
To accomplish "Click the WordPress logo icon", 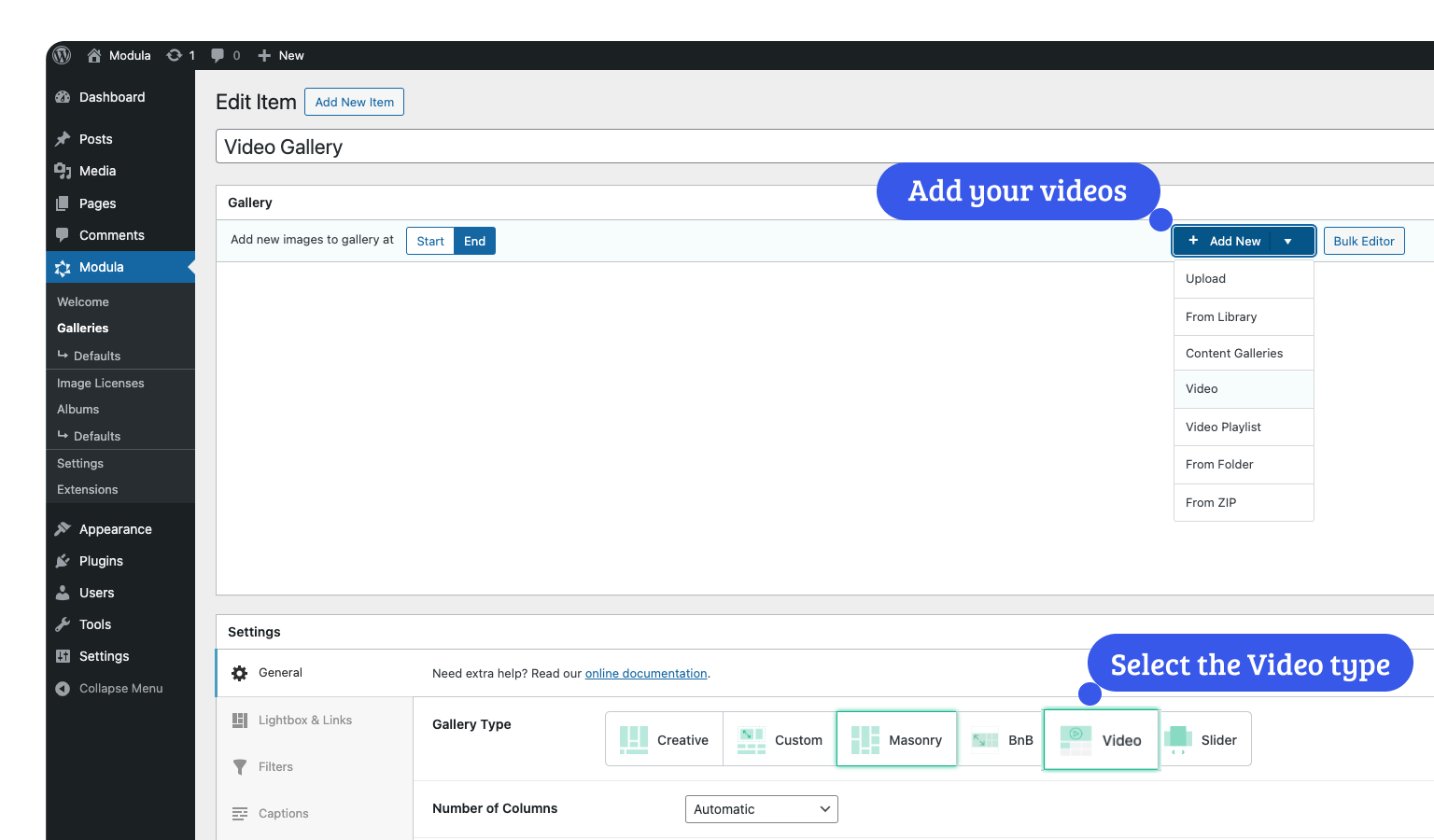I will click(63, 55).
